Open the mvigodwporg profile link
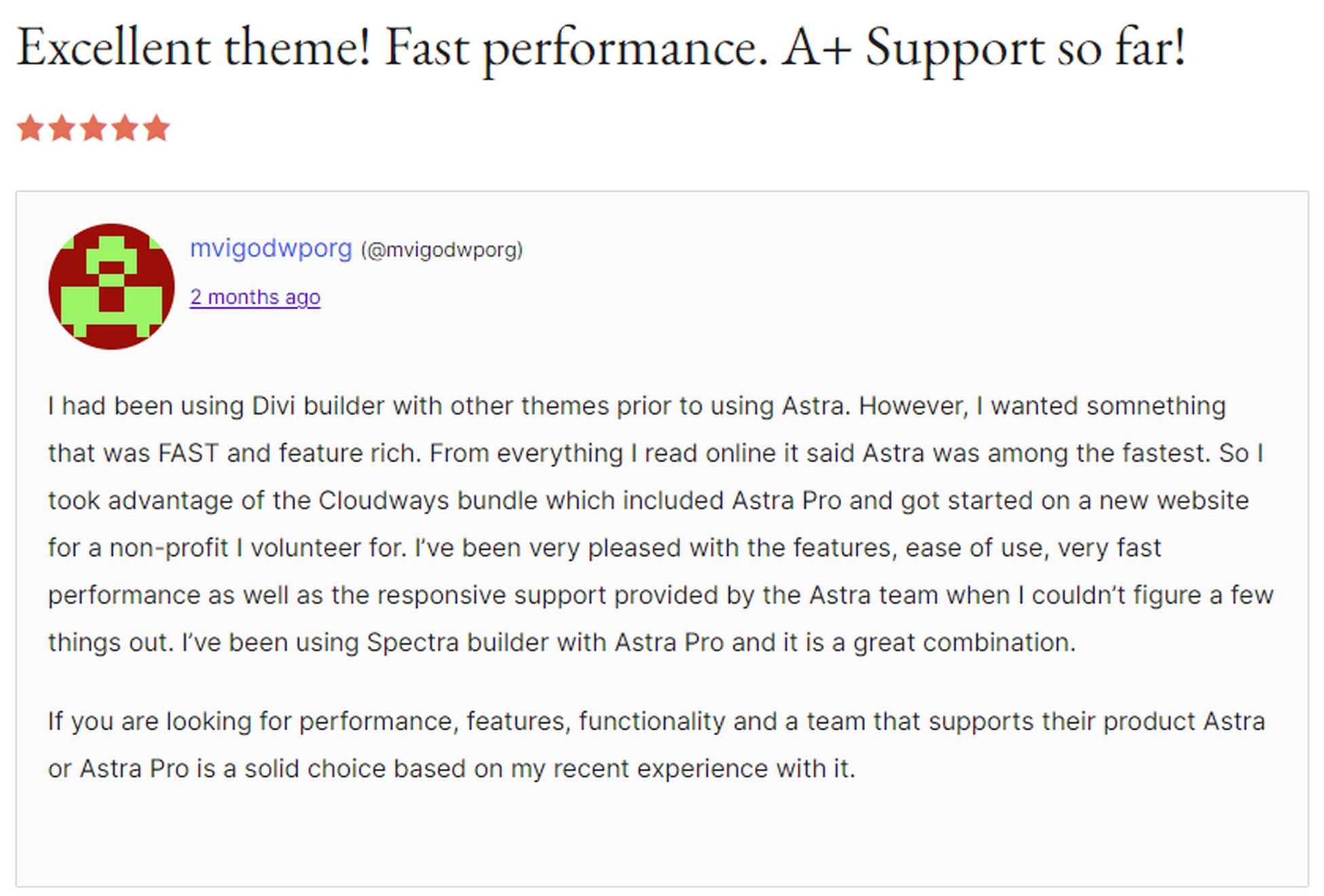Viewport: 1324px width, 896px height. [271, 248]
